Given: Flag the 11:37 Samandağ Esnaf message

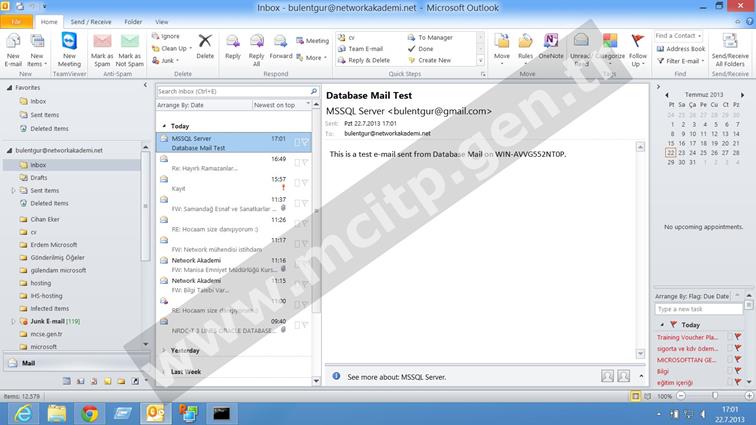Looking at the screenshot, I should (305, 203).
